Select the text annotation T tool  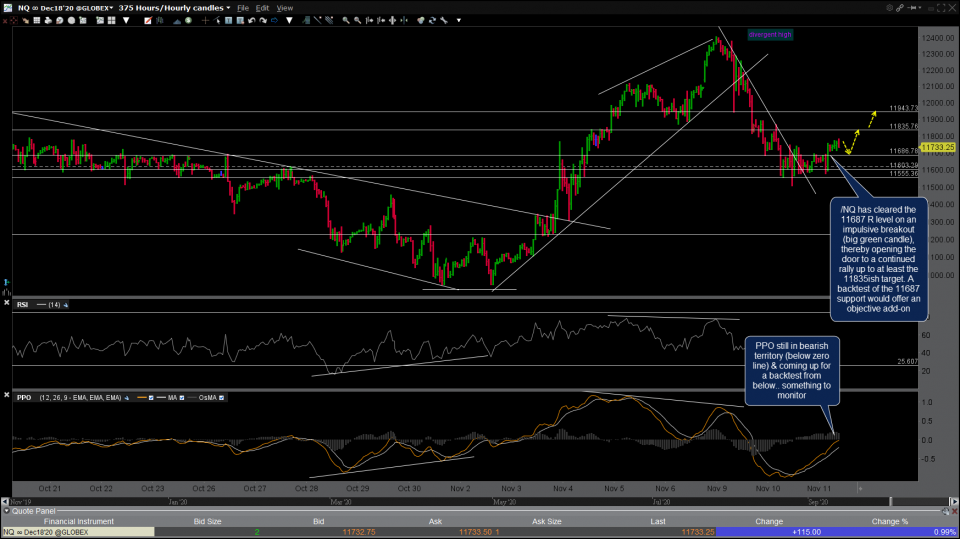coord(229,20)
